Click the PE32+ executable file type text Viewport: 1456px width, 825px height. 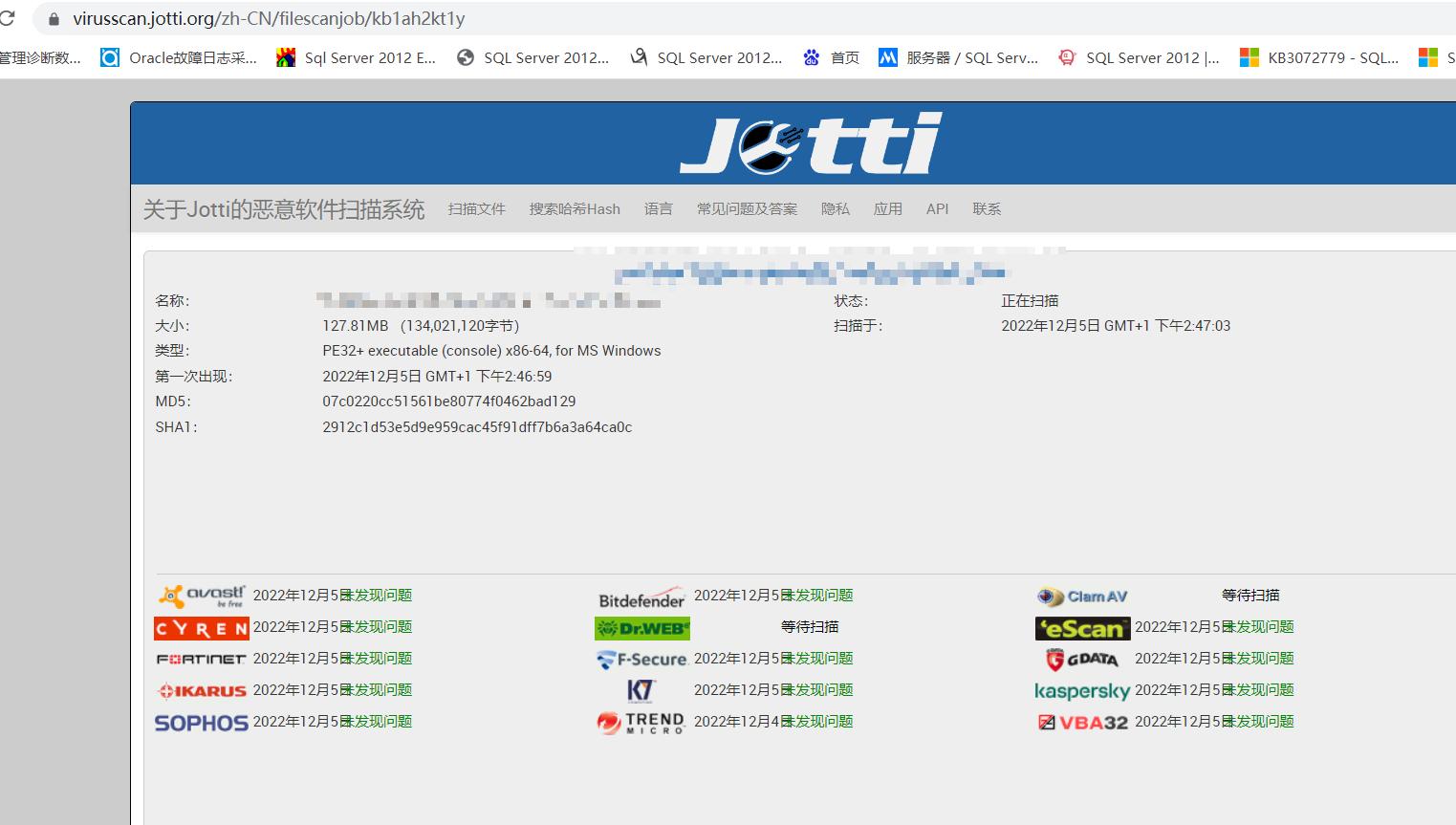point(491,351)
